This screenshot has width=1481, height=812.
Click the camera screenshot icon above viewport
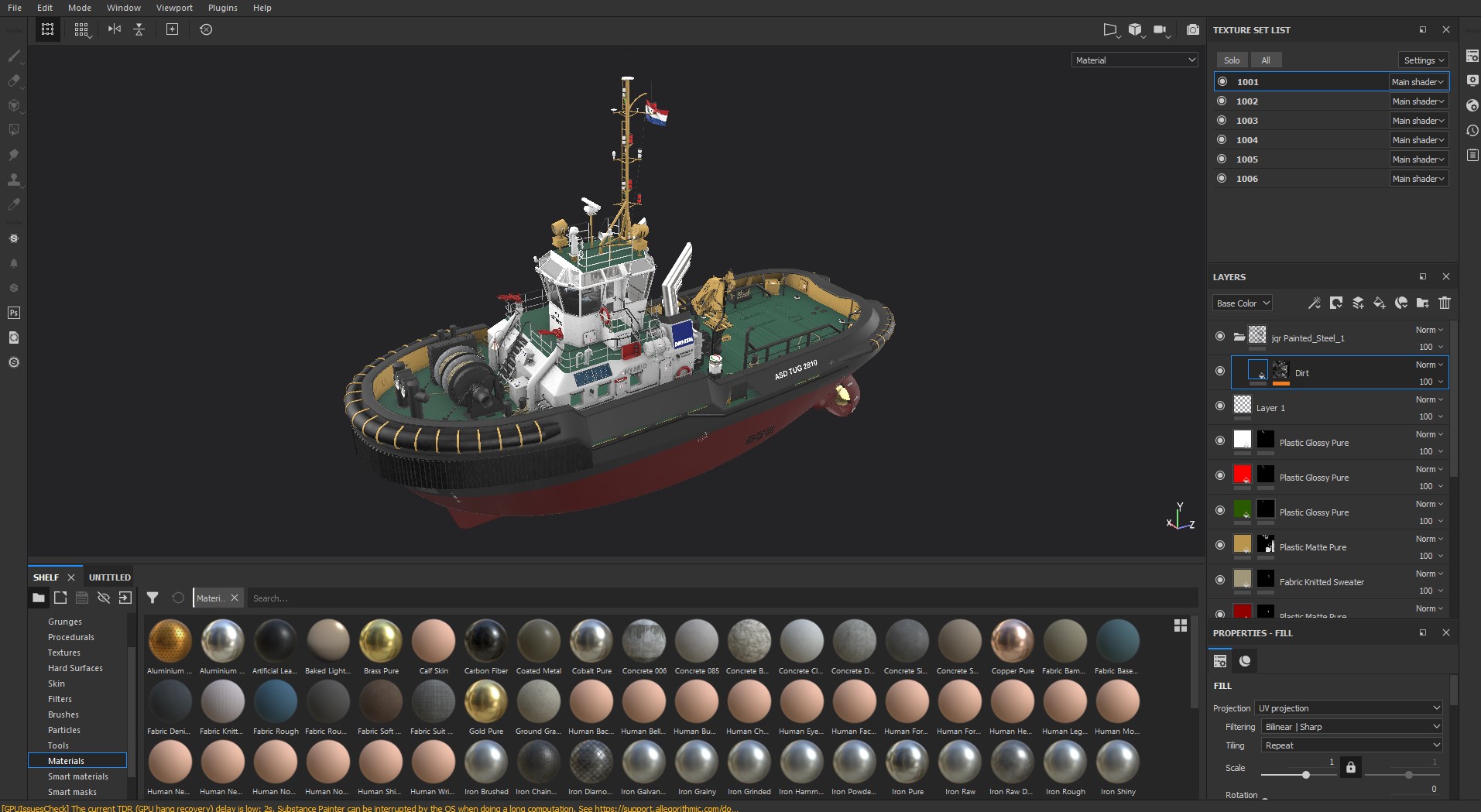coord(1192,29)
